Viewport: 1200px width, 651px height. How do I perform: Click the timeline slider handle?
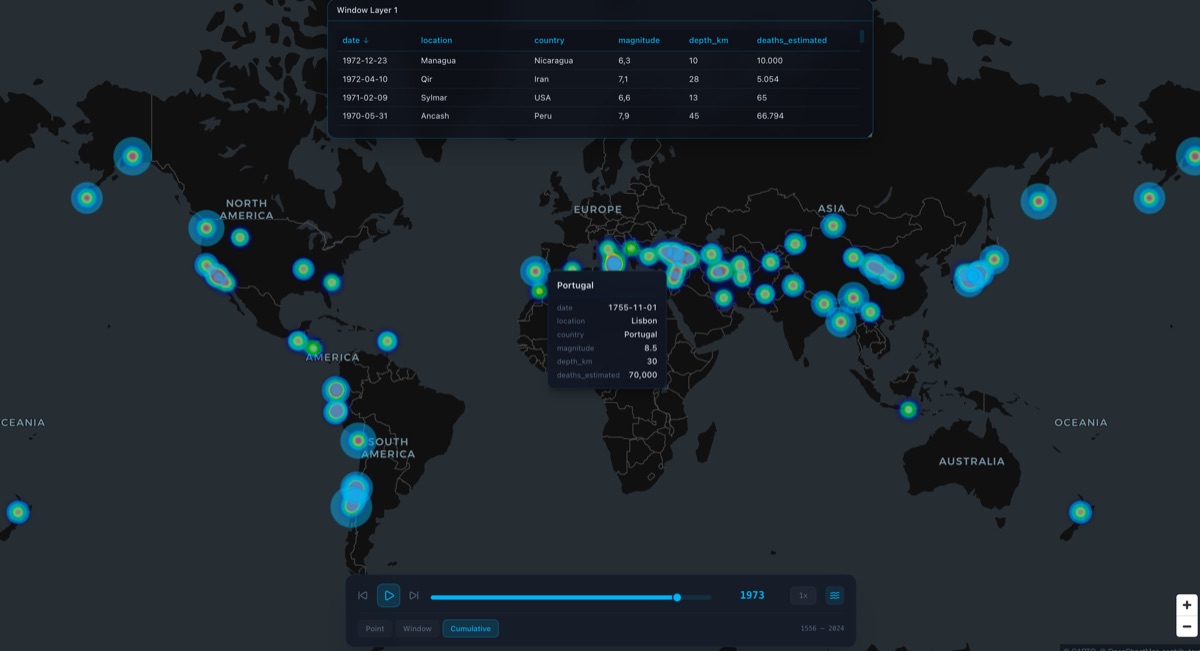677,595
